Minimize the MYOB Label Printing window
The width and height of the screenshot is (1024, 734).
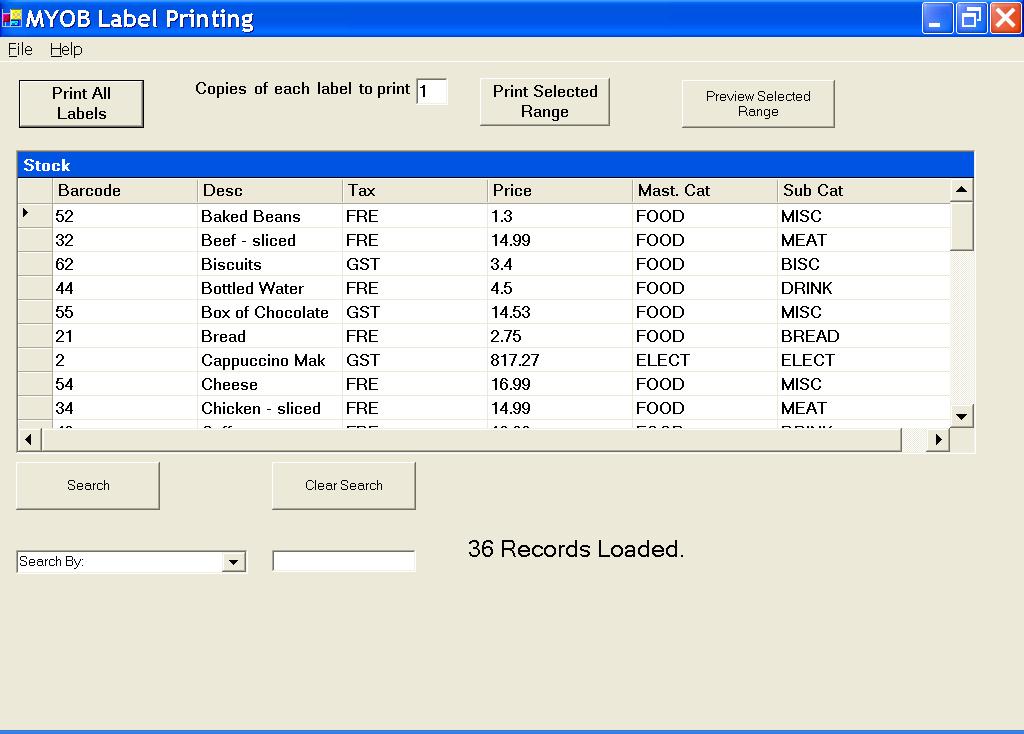point(936,18)
